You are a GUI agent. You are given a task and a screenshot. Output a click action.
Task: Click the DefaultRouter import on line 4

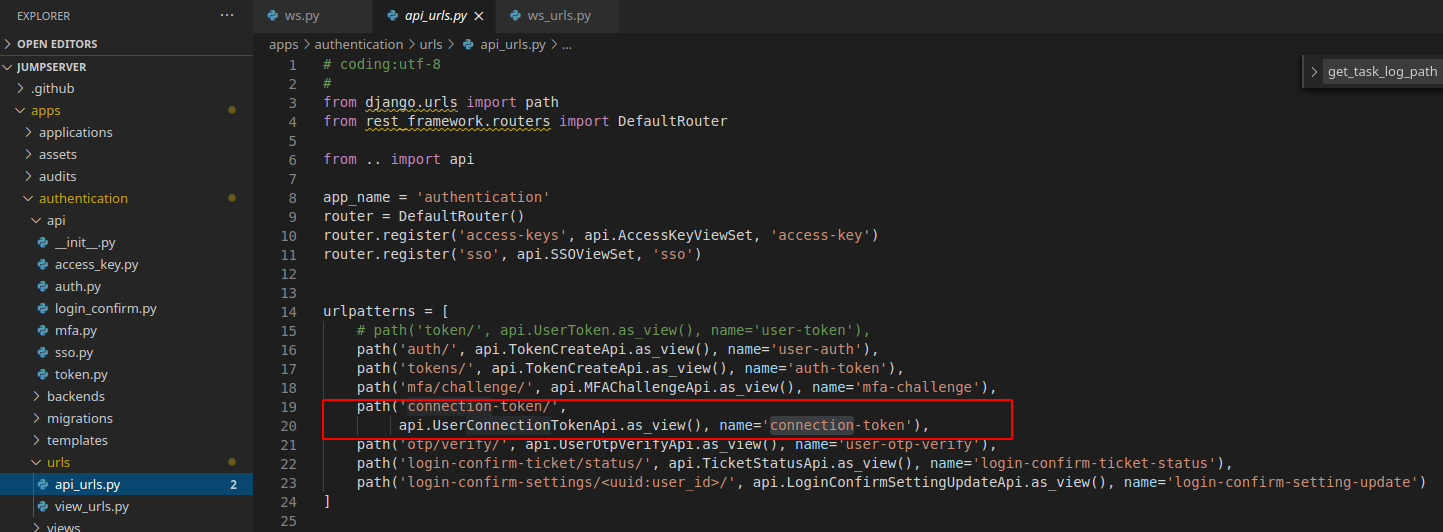672,121
